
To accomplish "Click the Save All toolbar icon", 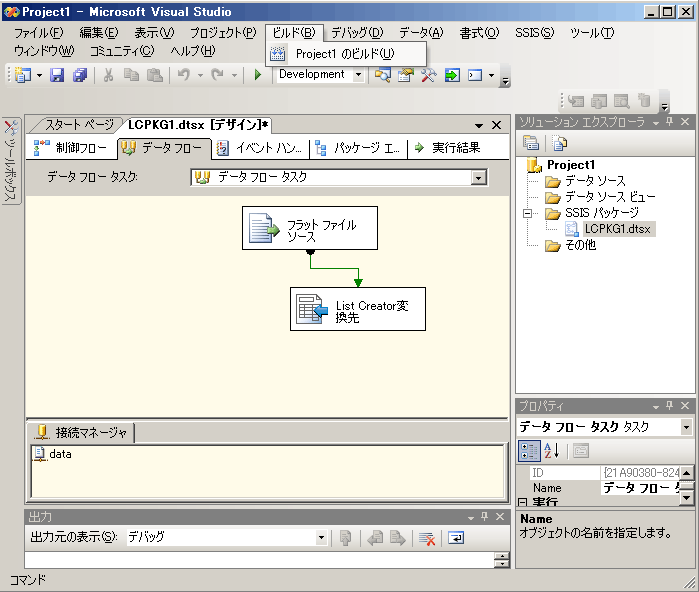I will (80, 75).
